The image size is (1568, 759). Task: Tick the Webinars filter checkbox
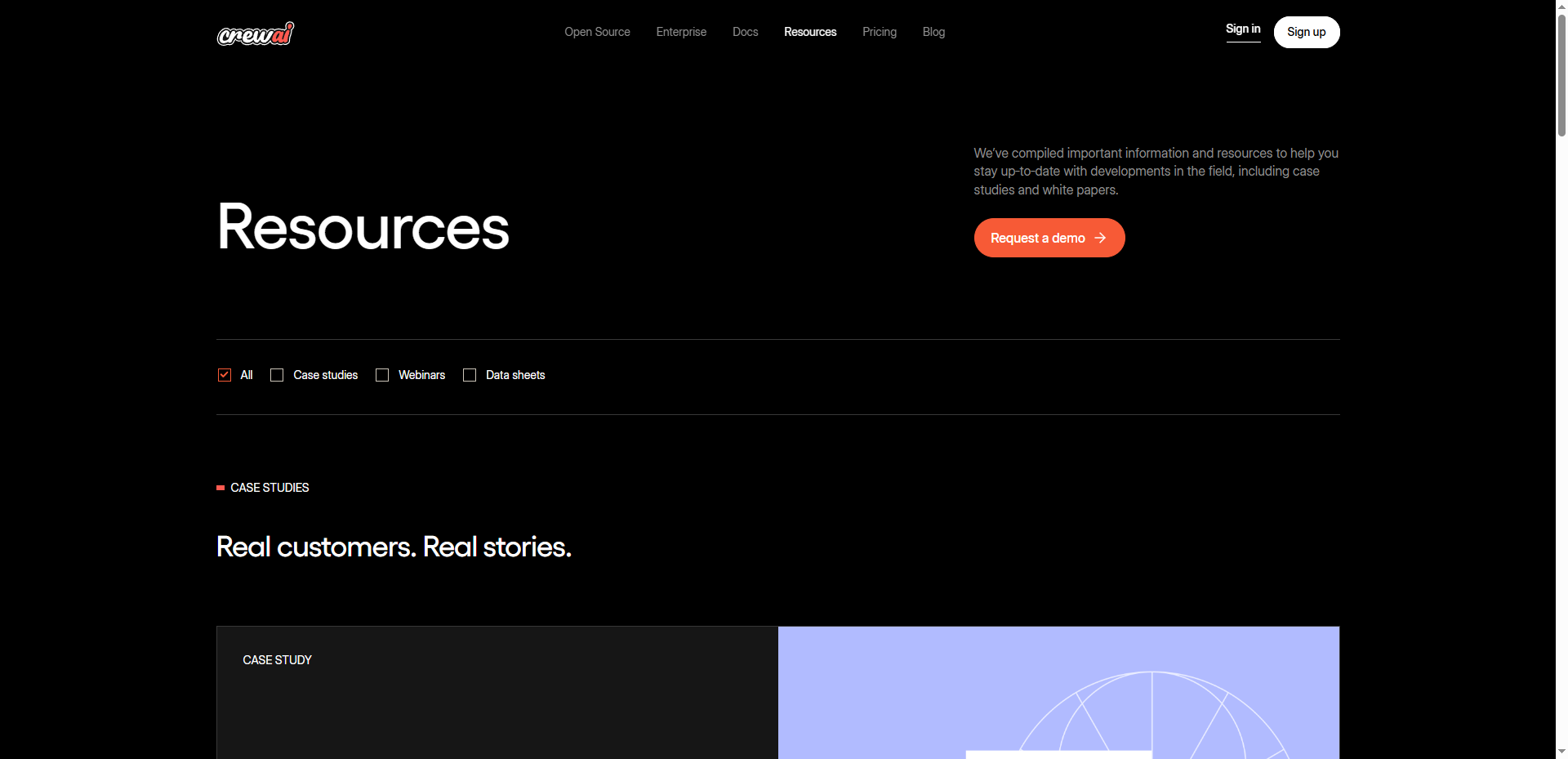point(382,375)
